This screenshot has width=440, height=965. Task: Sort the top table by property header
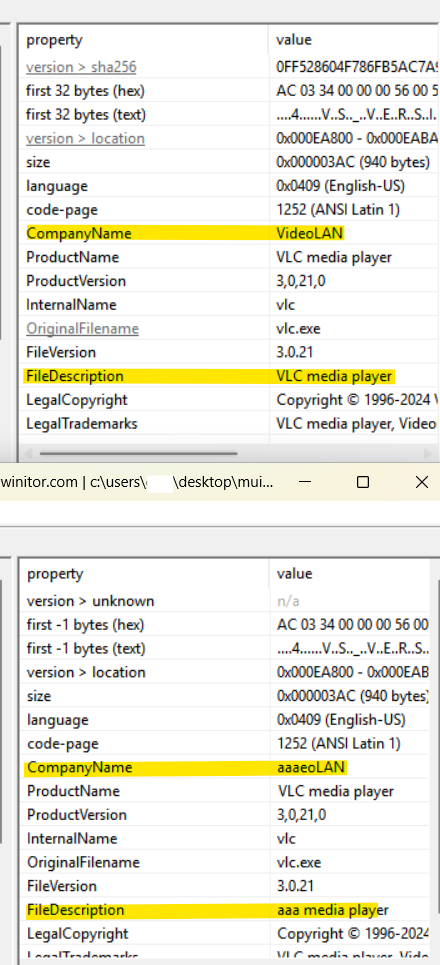tap(144, 40)
